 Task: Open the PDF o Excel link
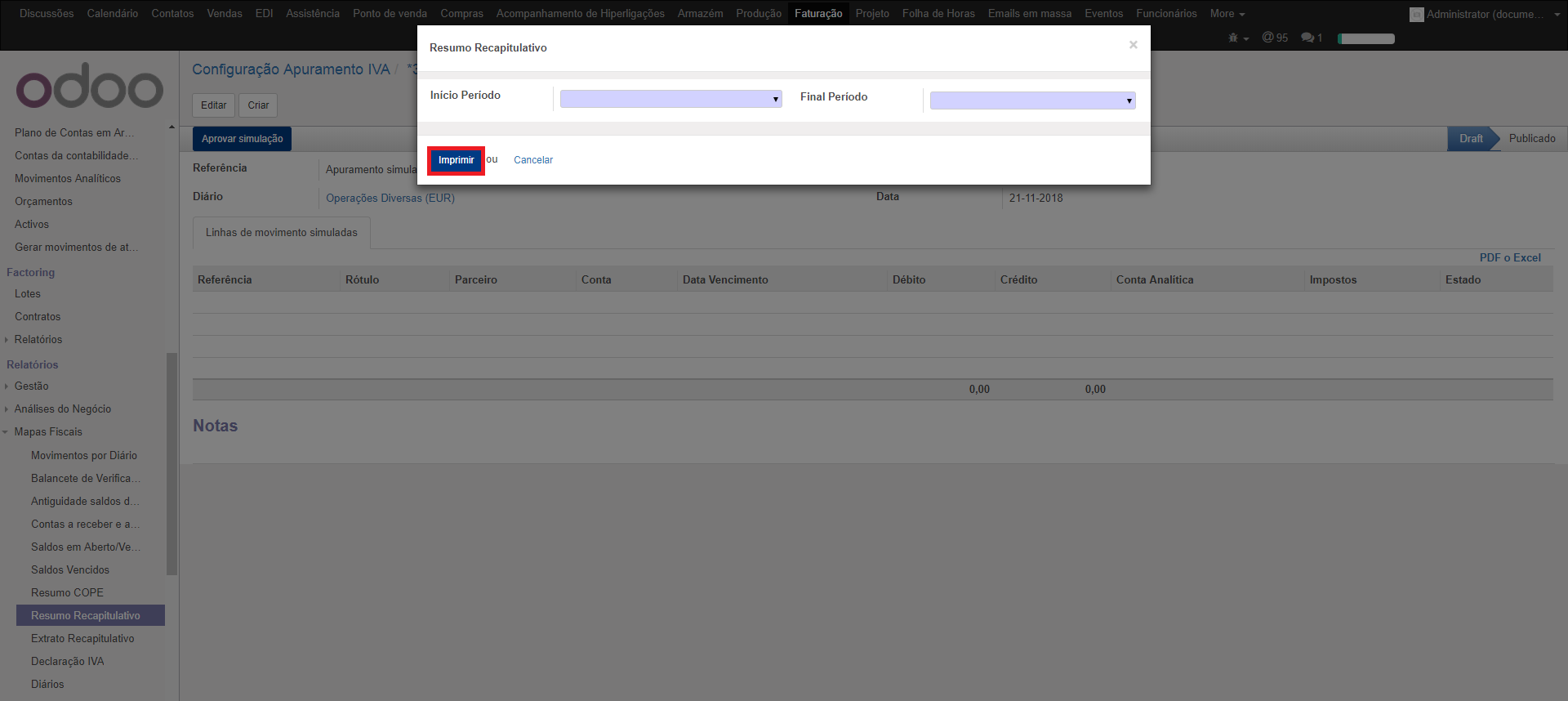pos(1509,257)
